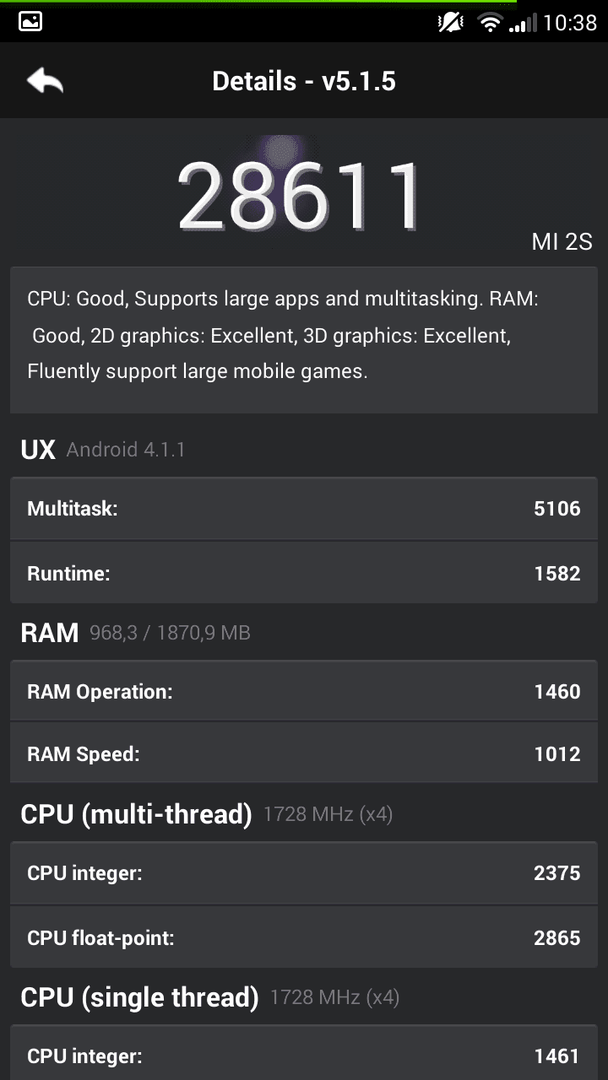The width and height of the screenshot is (608, 1080).
Task: Tap the Wi-Fi status icon
Action: (x=490, y=23)
